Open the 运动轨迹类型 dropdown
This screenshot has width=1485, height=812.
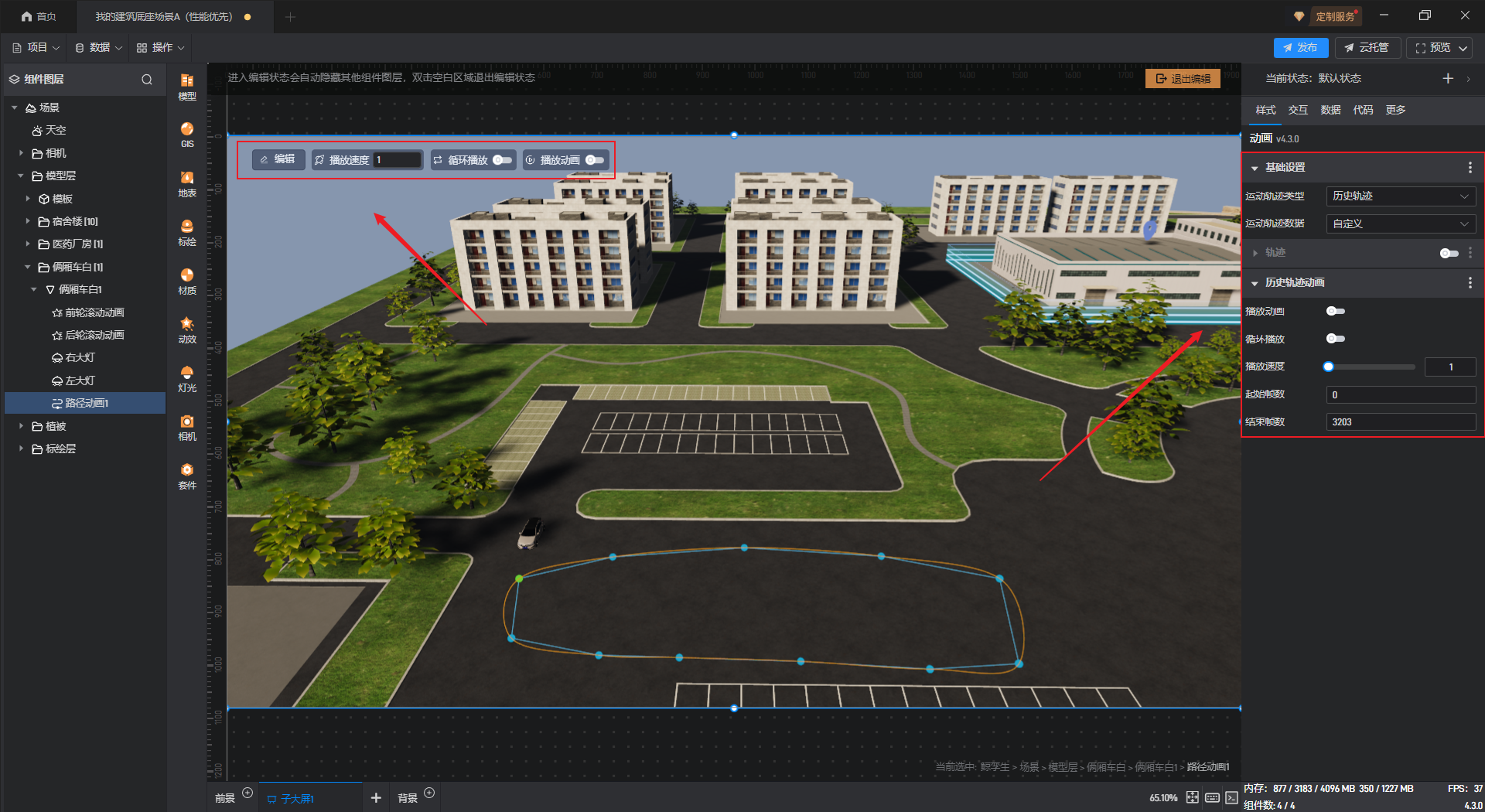click(1400, 196)
